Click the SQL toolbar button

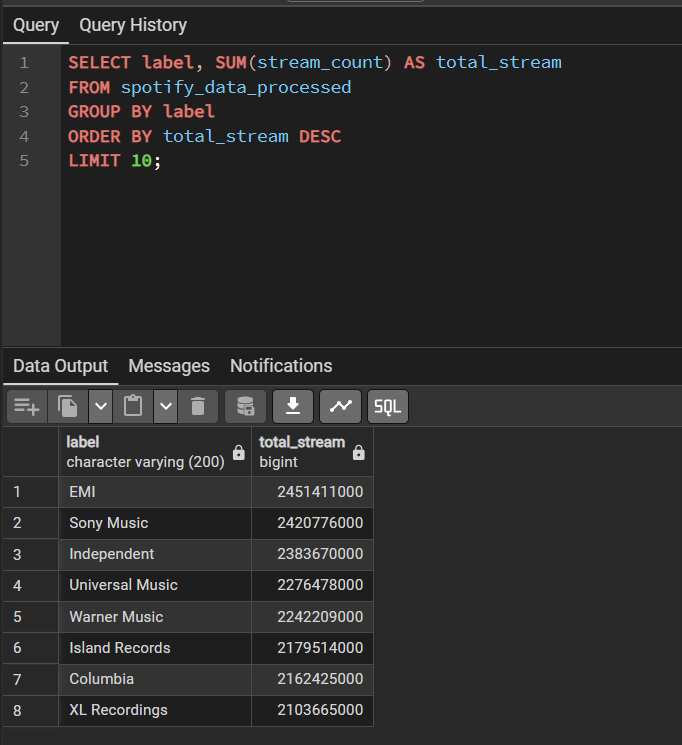[388, 407]
